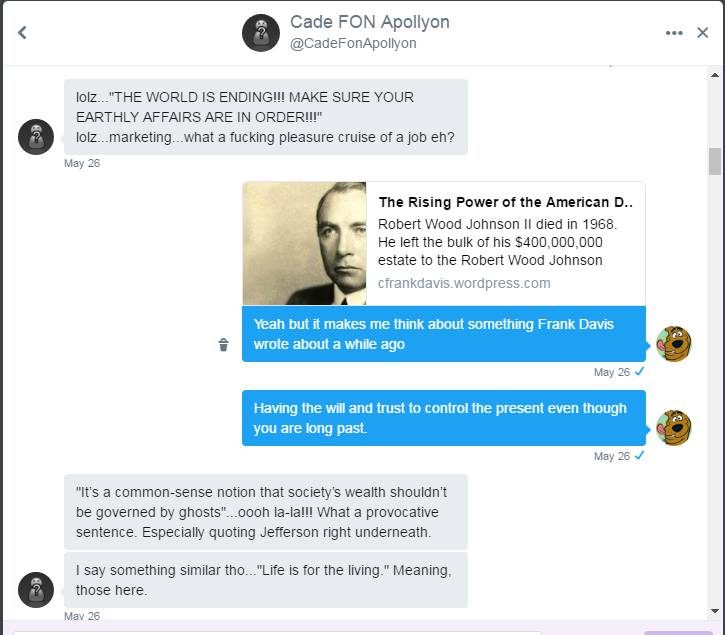The image size is (725, 635).
Task: Click the Scooby-Doo avatar next to Frank Davis message
Action: pyautogui.click(x=674, y=344)
